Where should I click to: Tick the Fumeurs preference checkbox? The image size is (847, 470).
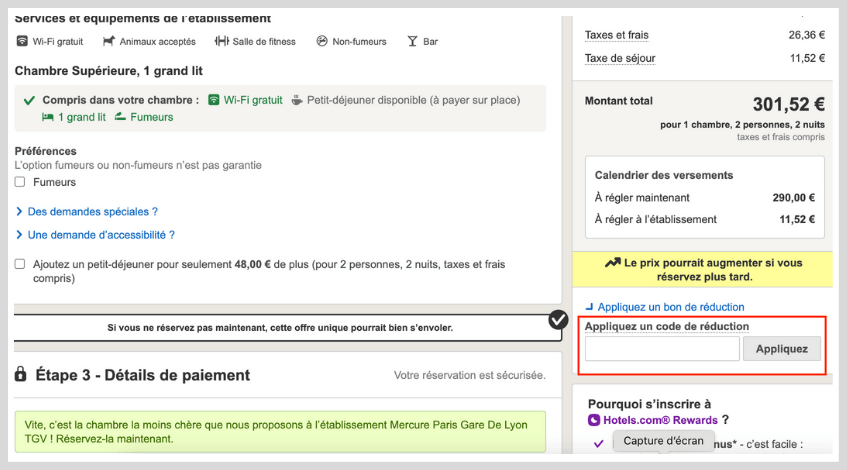click(x=20, y=182)
